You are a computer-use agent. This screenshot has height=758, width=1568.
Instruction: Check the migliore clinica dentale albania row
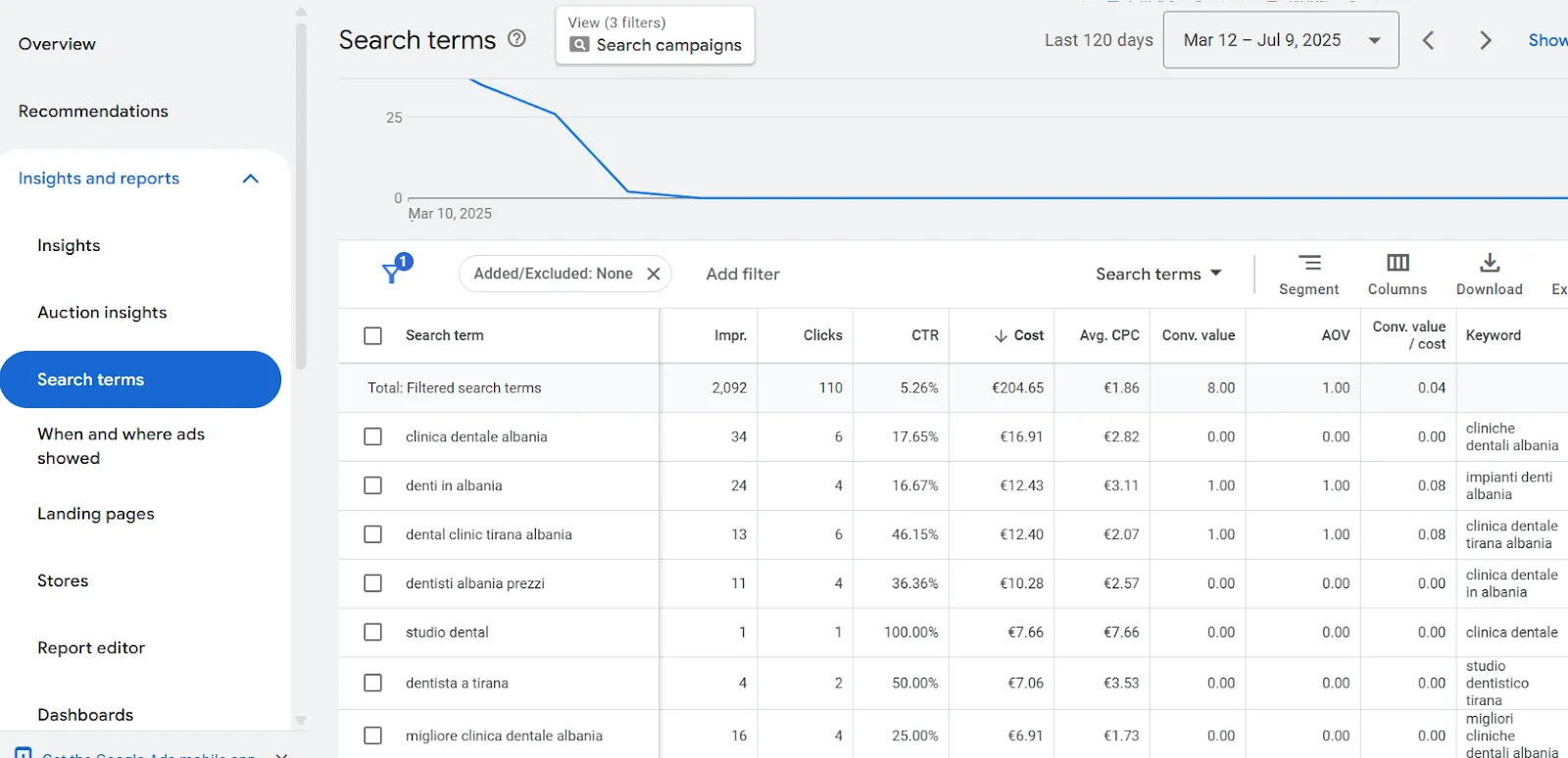pyautogui.click(x=373, y=735)
